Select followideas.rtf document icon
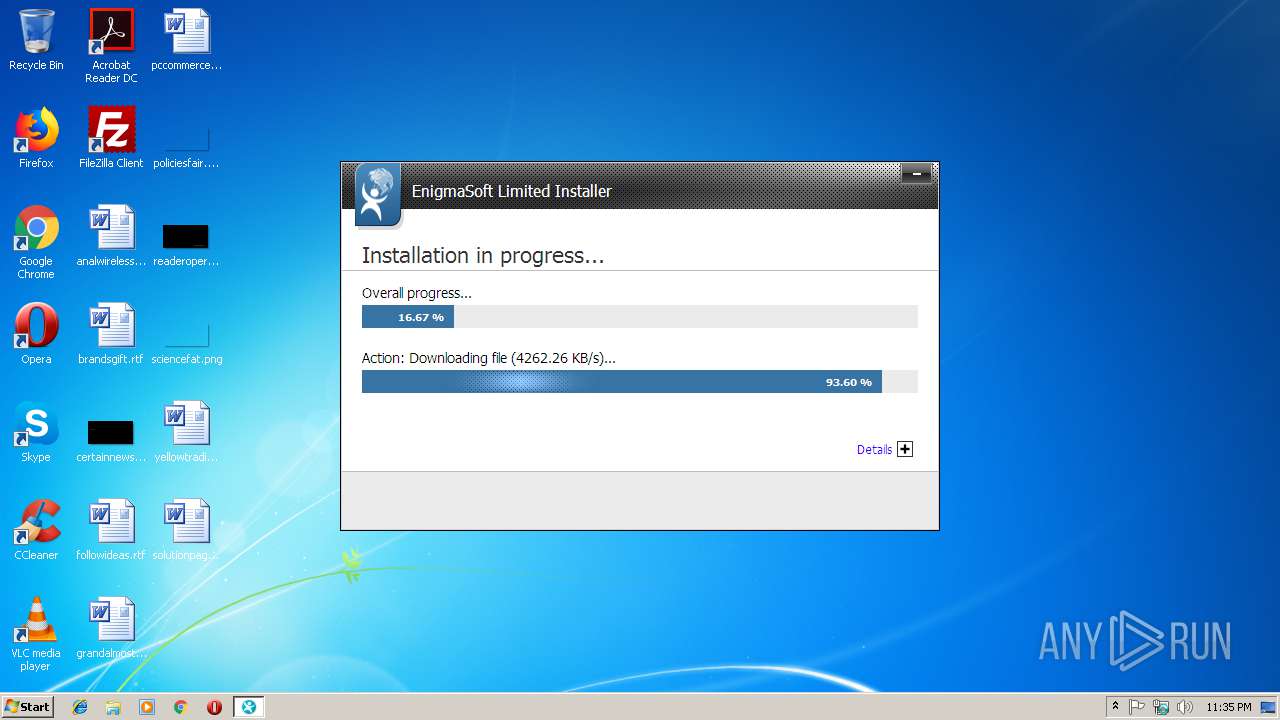This screenshot has width=1280, height=720. point(111,530)
